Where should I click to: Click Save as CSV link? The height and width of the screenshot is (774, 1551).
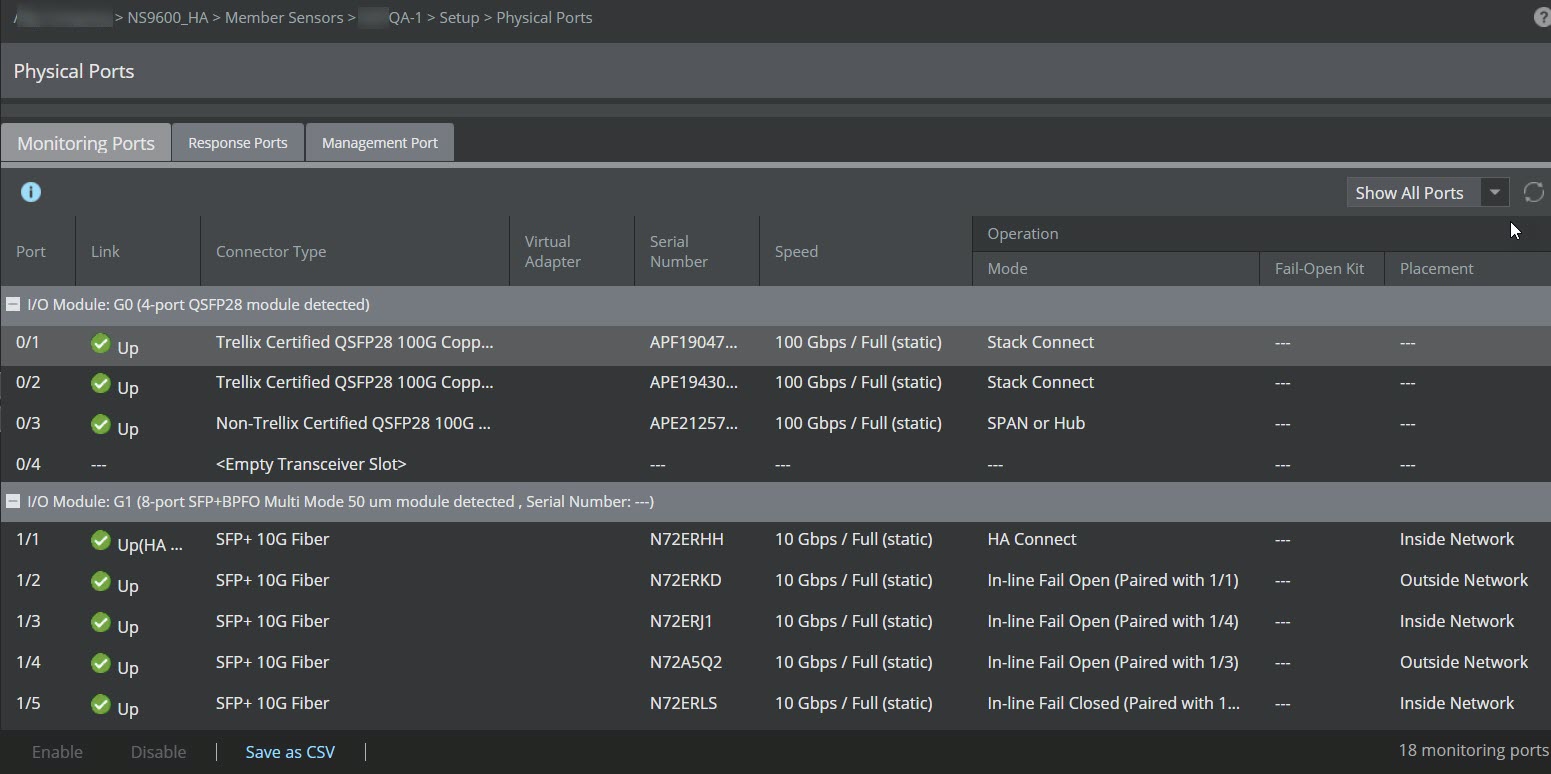pyautogui.click(x=290, y=752)
